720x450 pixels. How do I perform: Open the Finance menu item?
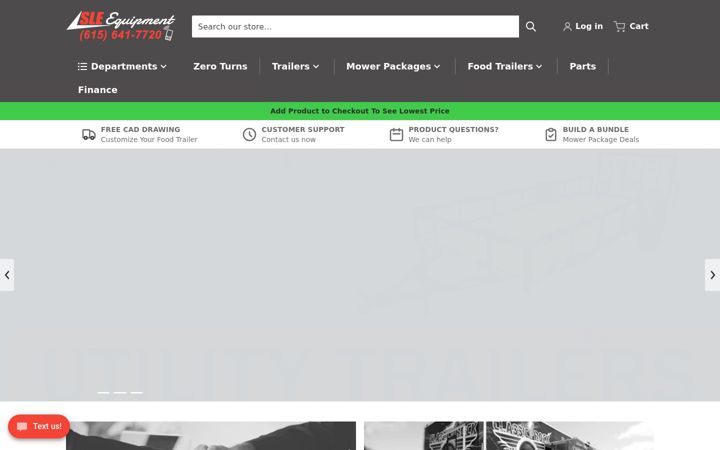(x=97, y=90)
